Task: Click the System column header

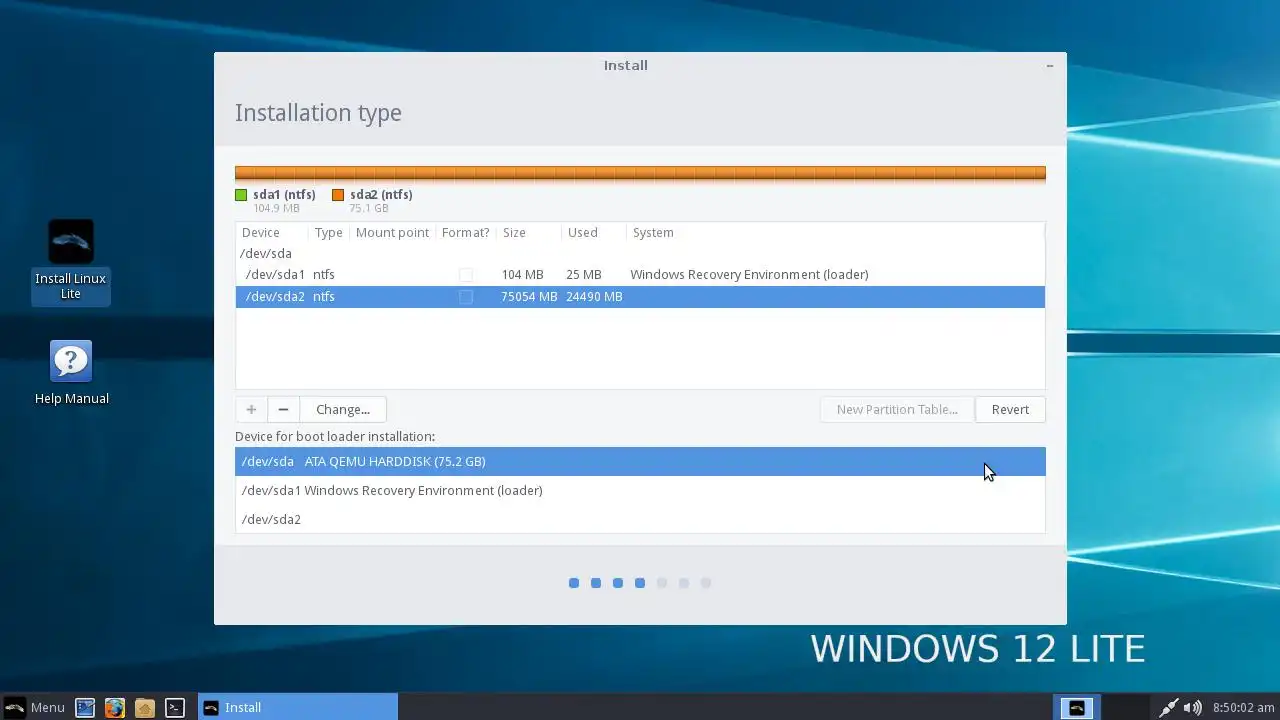Action: click(x=835, y=232)
